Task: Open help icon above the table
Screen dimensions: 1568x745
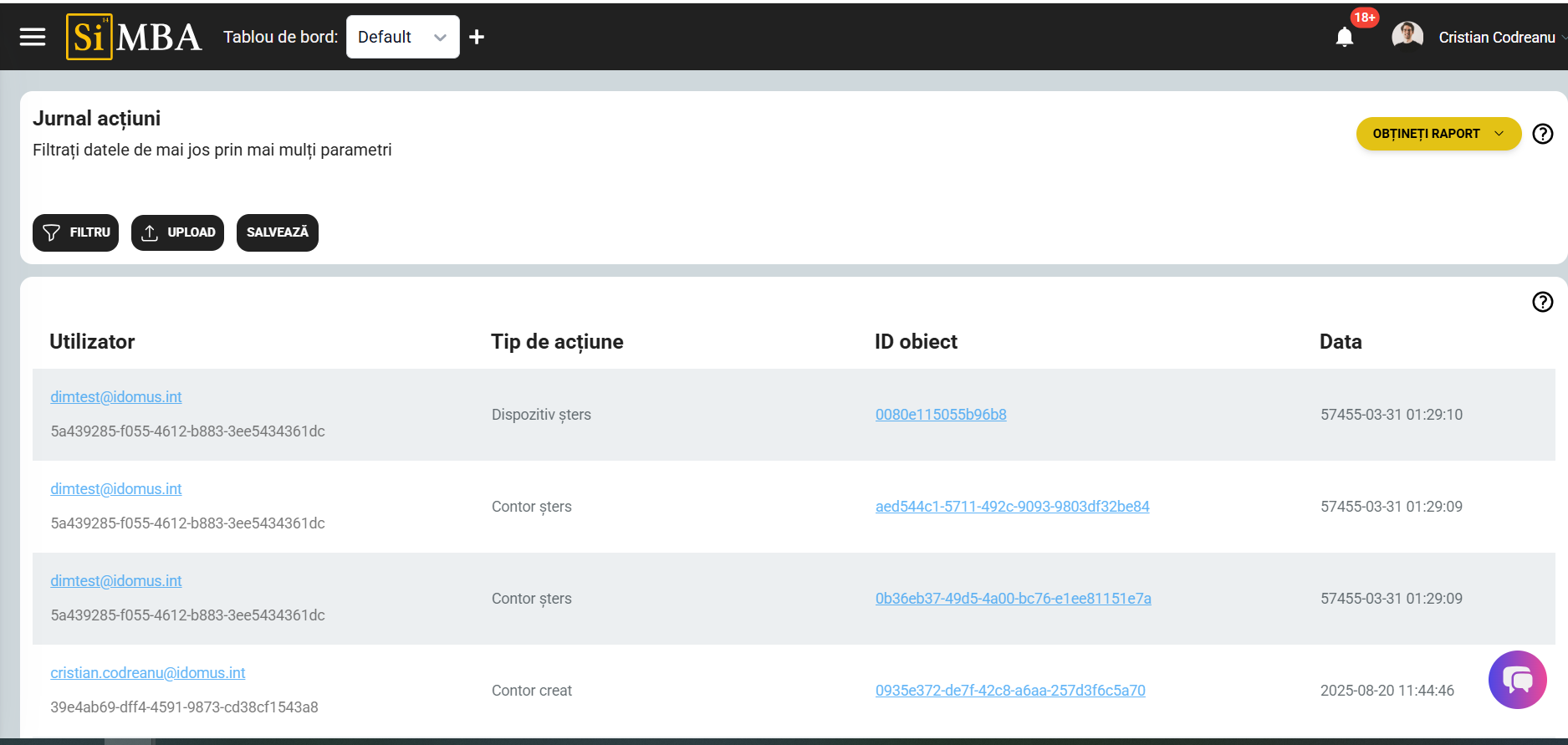Action: (x=1542, y=302)
